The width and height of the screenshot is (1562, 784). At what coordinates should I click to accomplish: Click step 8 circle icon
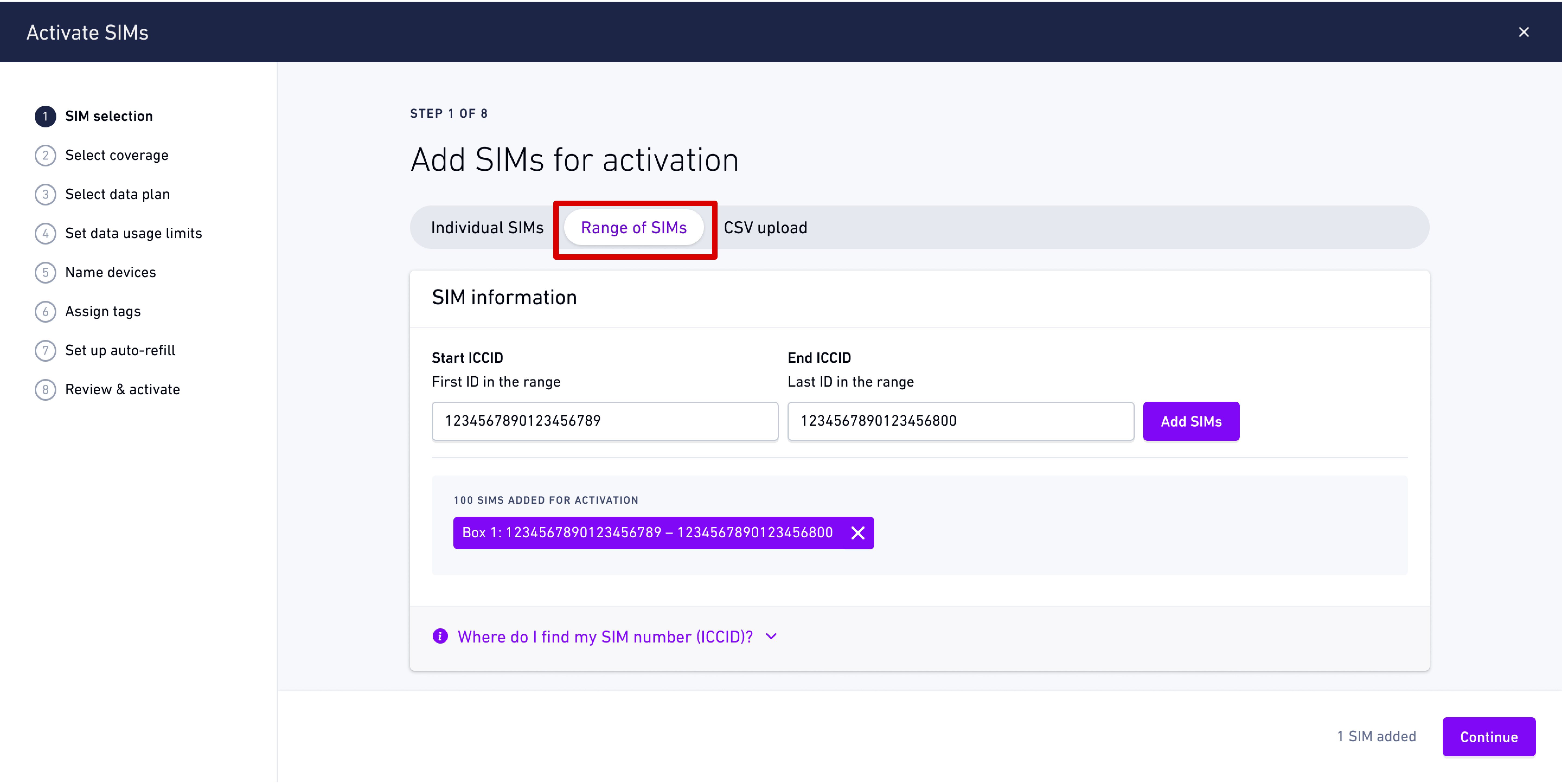pos(46,389)
